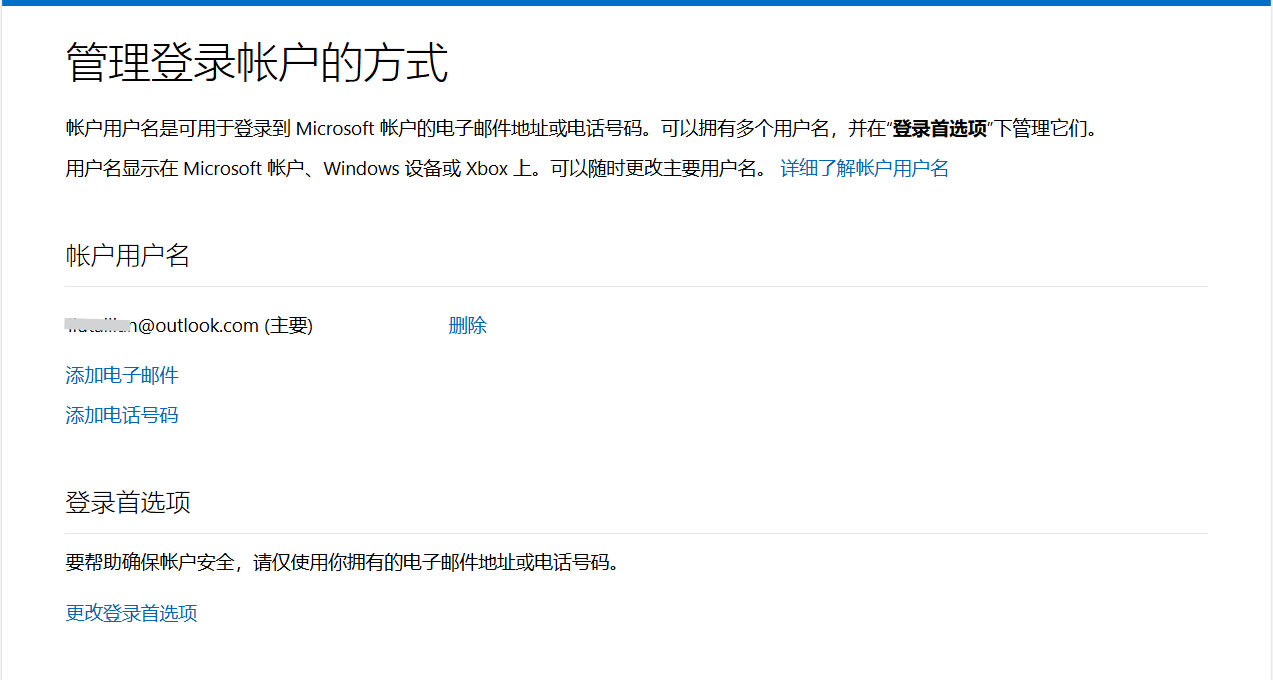Viewport: 1273px width, 680px height.
Task: Click the 删除 link to remove the primary alias
Action: click(467, 325)
